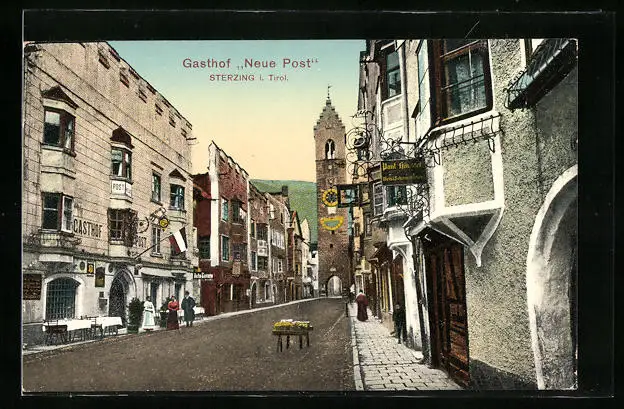Click the "STERZING i. Tirol" caption
The image size is (624, 409).
250,77
